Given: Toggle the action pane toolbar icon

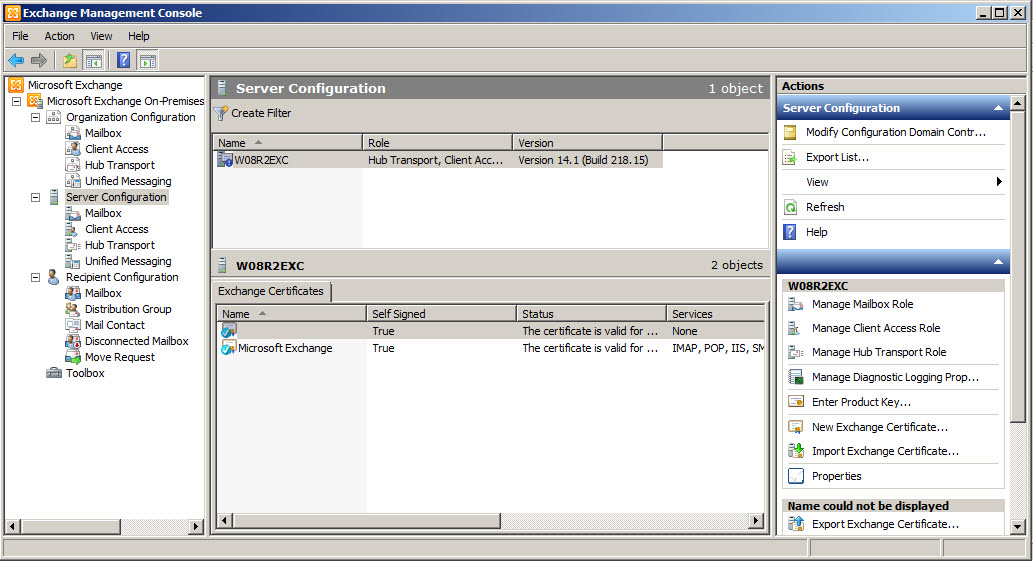Looking at the screenshot, I should (148, 61).
